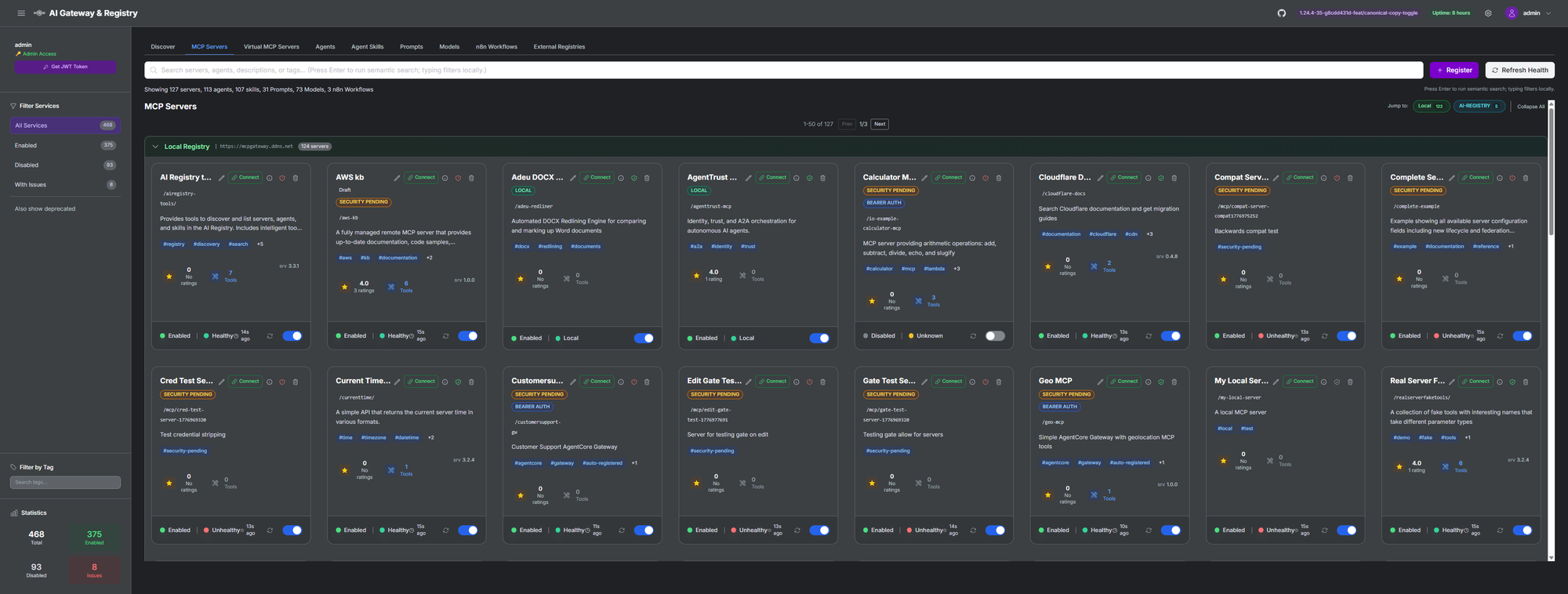
Task: Click the Register button
Action: [1454, 71]
